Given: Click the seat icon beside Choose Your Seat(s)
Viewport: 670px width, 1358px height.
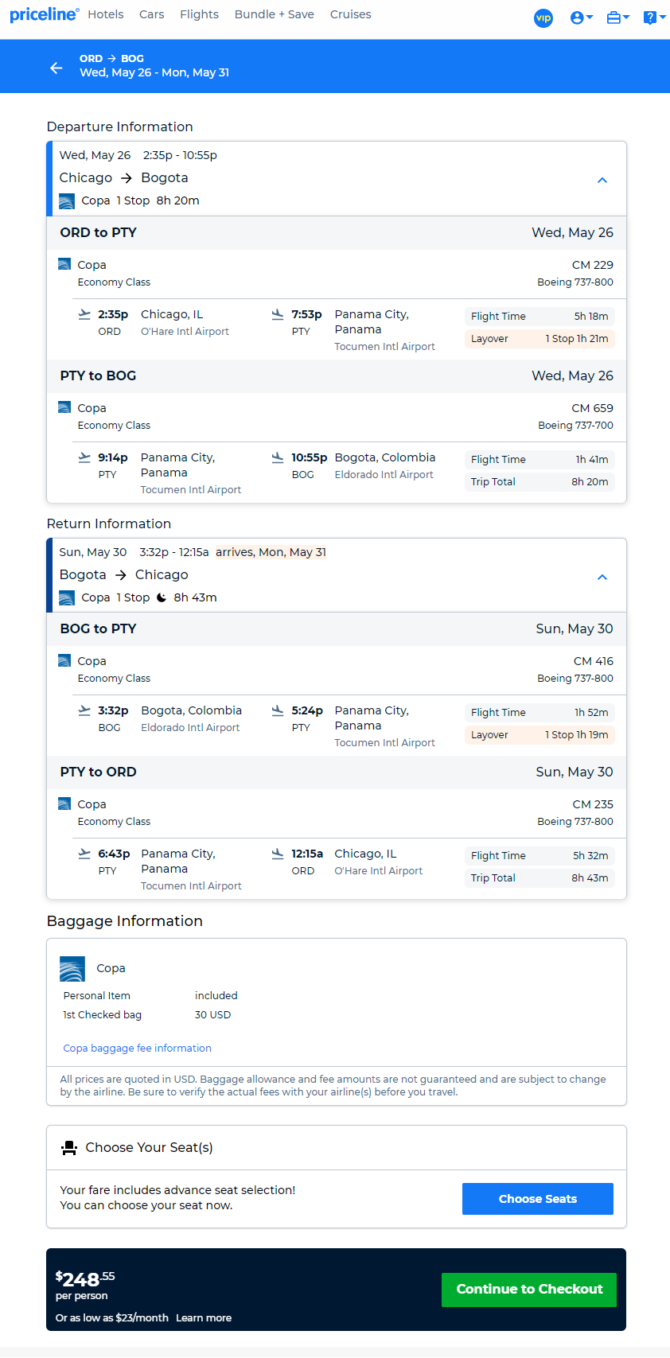Looking at the screenshot, I should tap(69, 1148).
